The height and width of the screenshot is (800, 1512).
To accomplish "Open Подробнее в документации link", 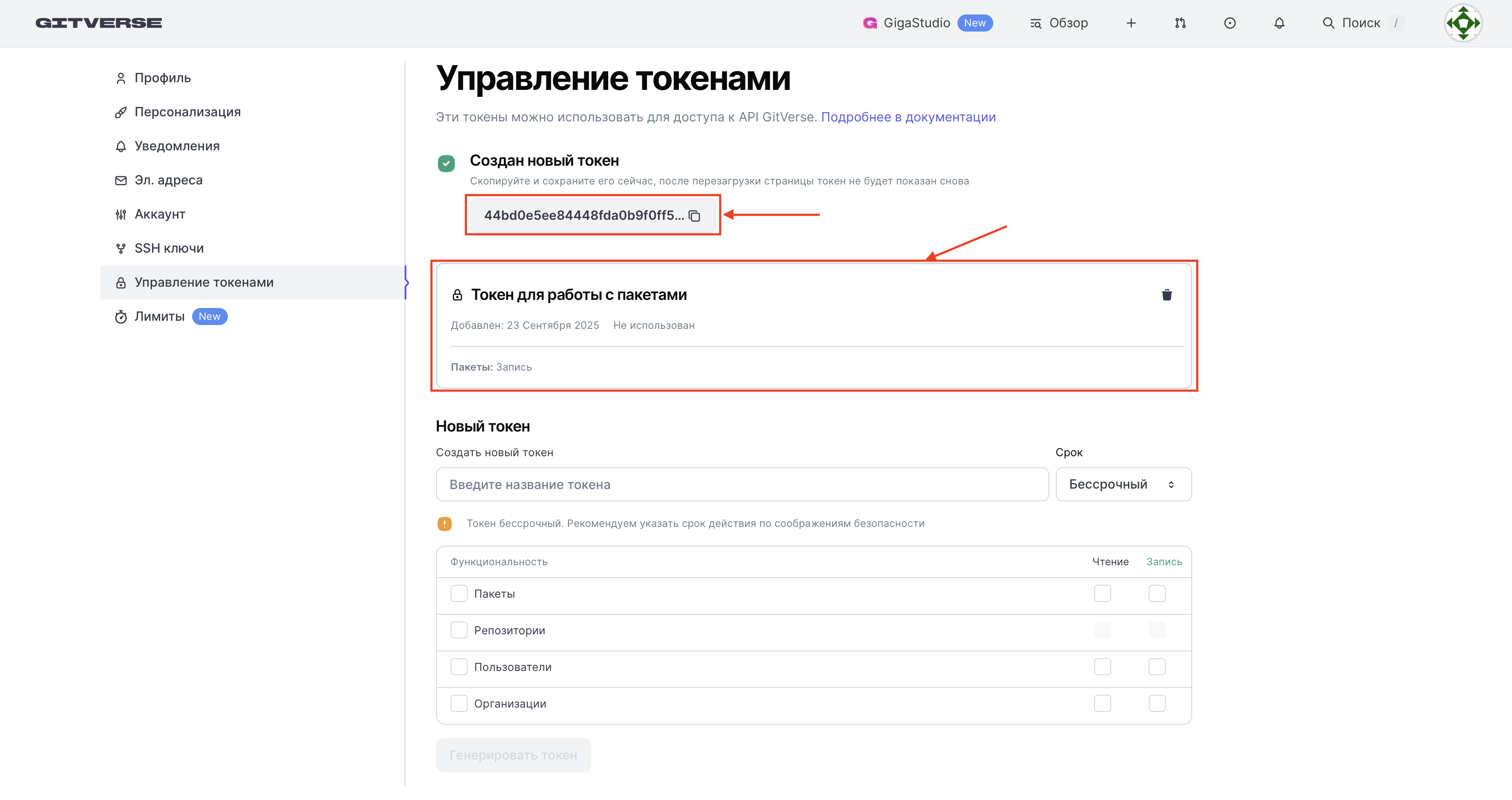I will (x=908, y=117).
